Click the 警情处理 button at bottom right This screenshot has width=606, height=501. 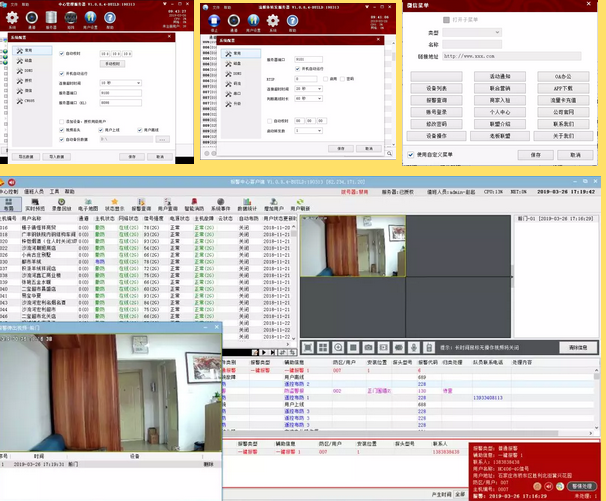pos(582,485)
